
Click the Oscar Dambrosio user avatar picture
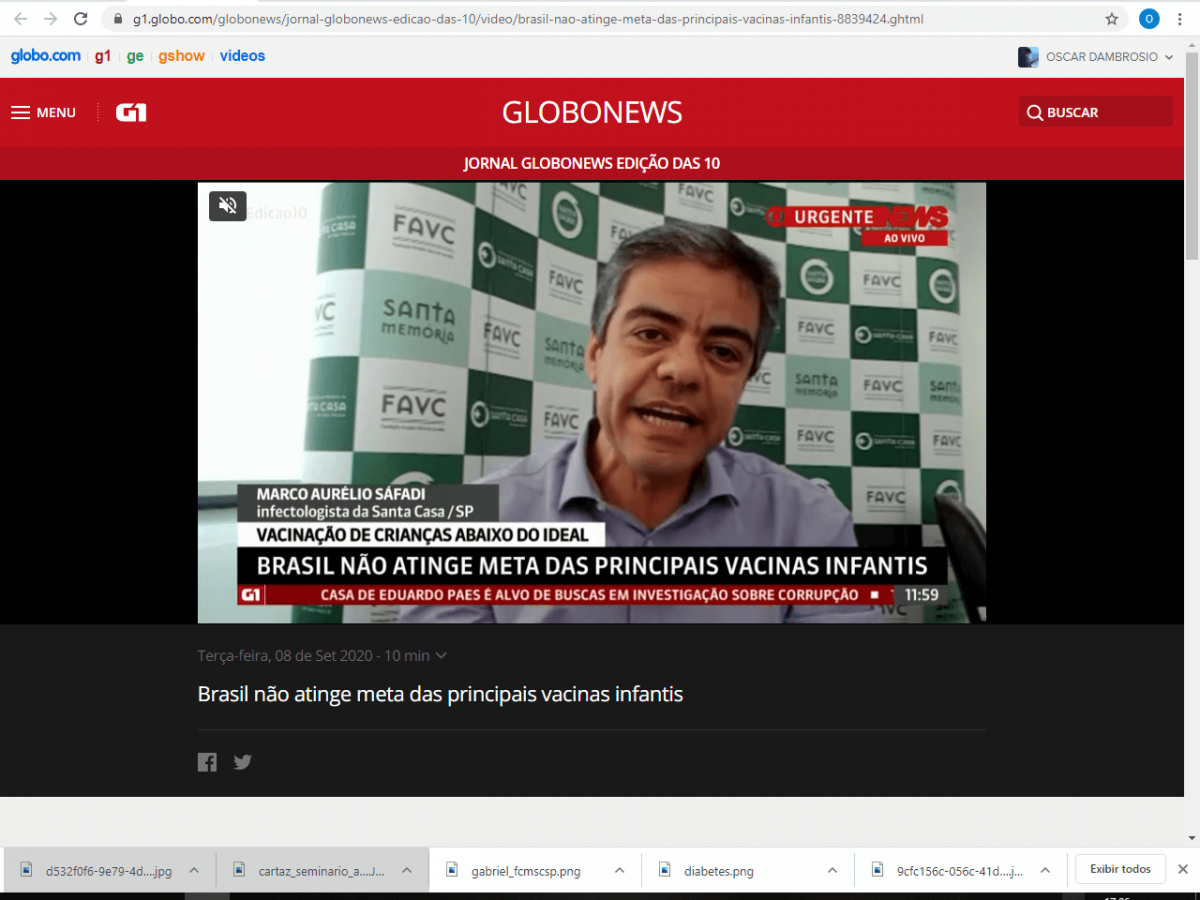(1028, 57)
